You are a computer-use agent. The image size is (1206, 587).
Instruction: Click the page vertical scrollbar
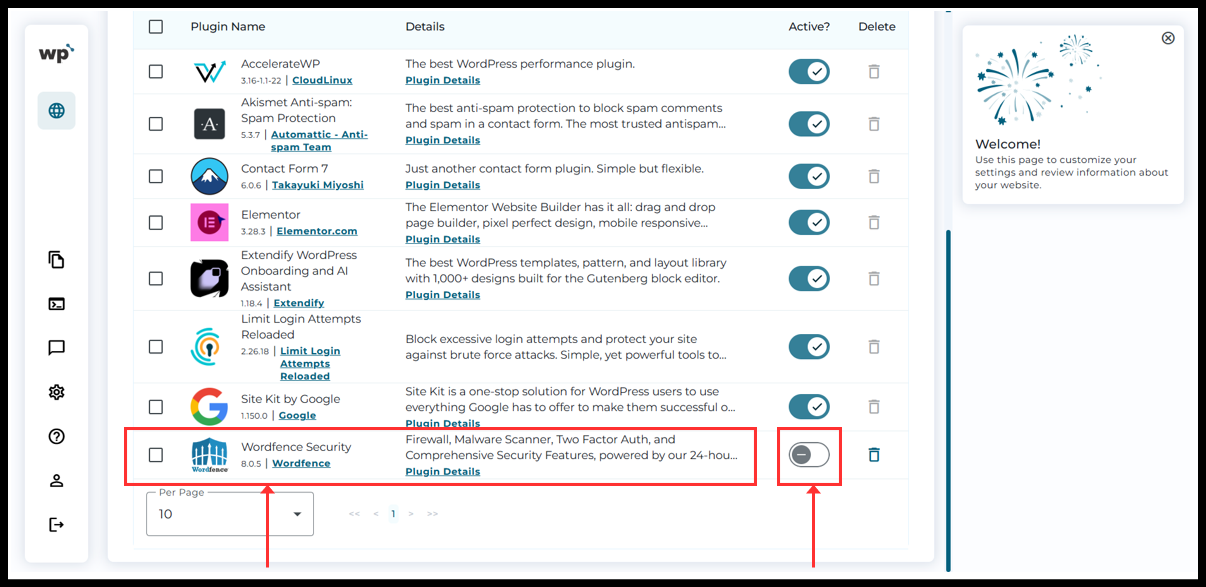pos(948,400)
